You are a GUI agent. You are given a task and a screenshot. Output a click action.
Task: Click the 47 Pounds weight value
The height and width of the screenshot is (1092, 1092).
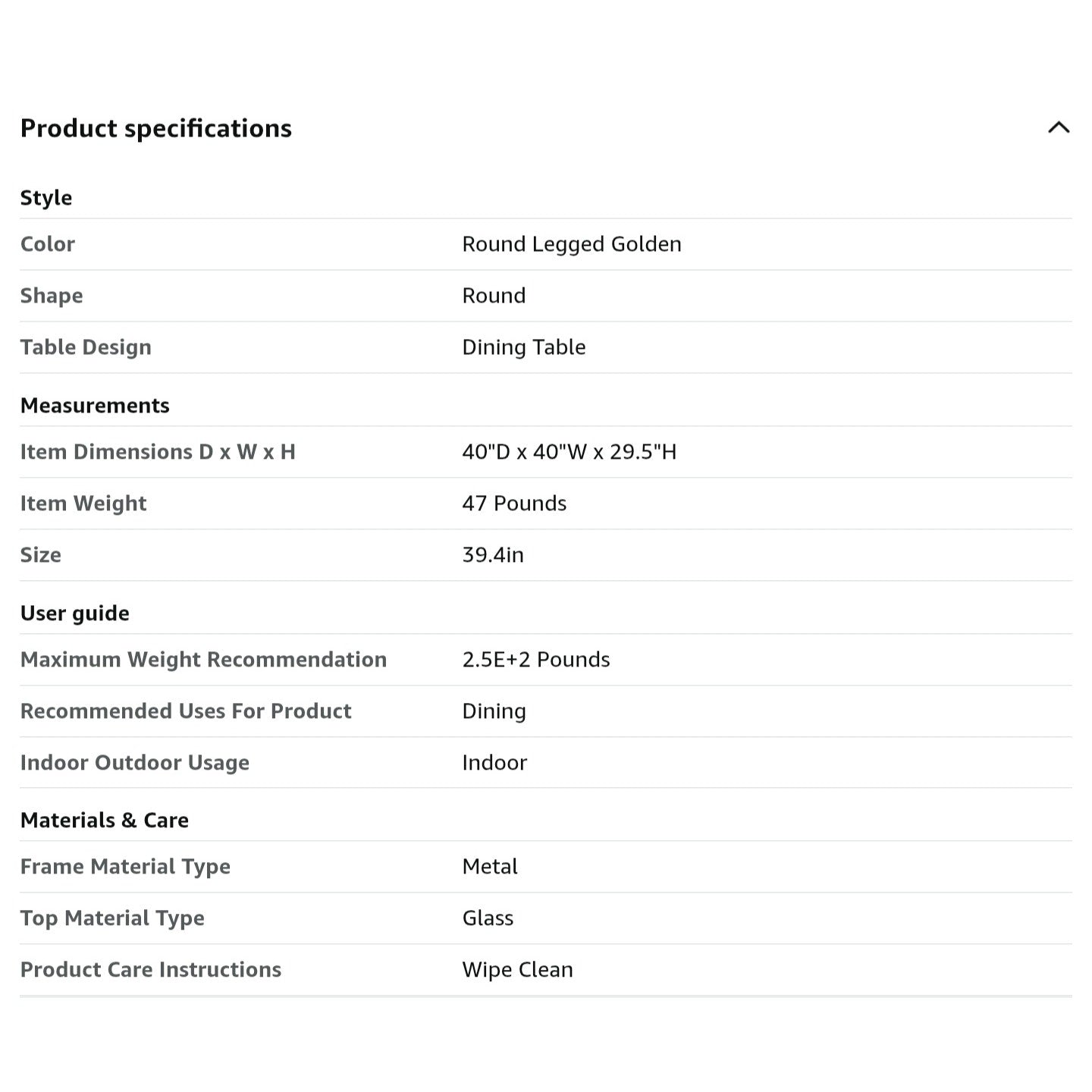pos(514,504)
